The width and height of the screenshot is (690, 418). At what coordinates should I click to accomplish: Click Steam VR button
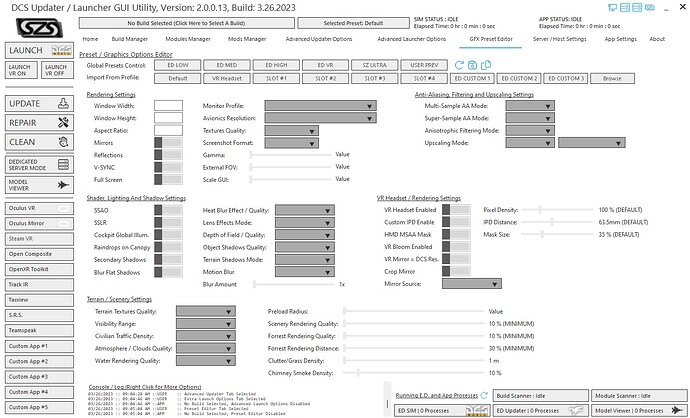pyautogui.click(x=39, y=238)
